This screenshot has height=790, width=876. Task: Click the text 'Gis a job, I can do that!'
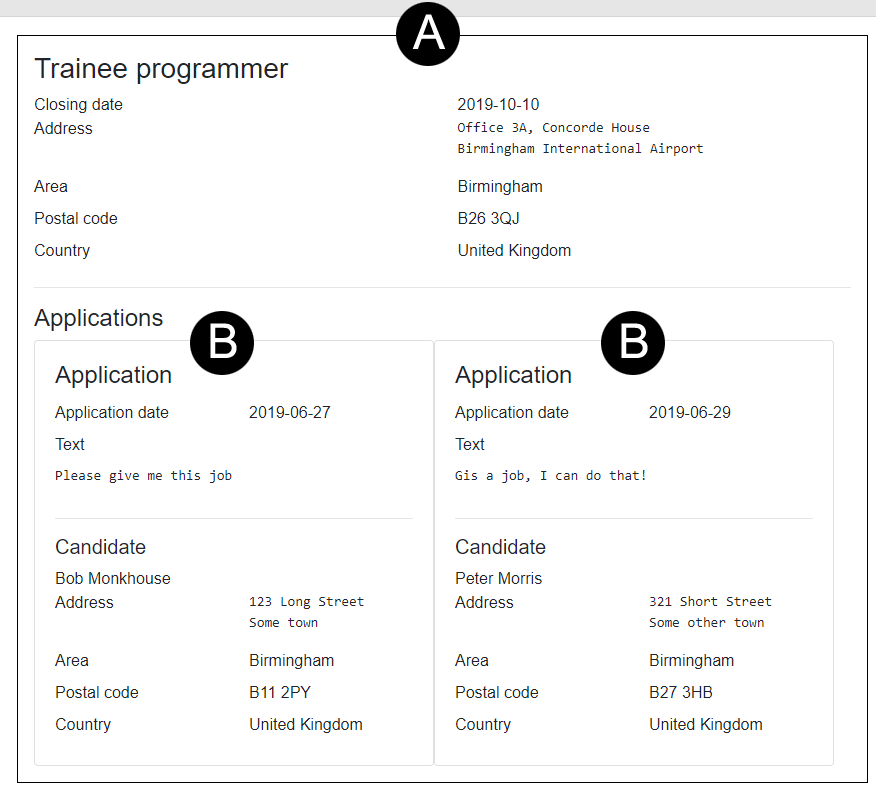tap(550, 476)
